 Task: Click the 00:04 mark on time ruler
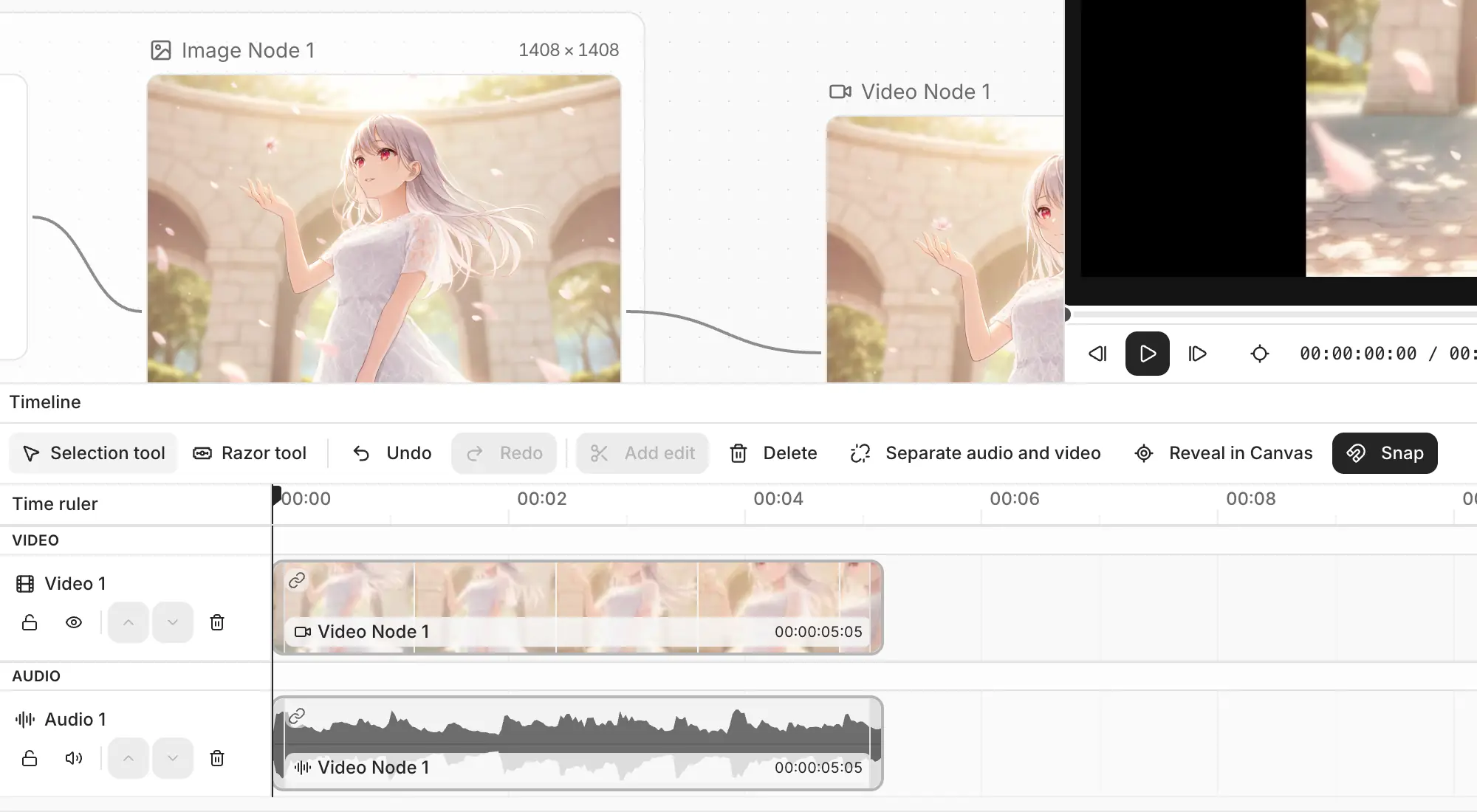(778, 499)
